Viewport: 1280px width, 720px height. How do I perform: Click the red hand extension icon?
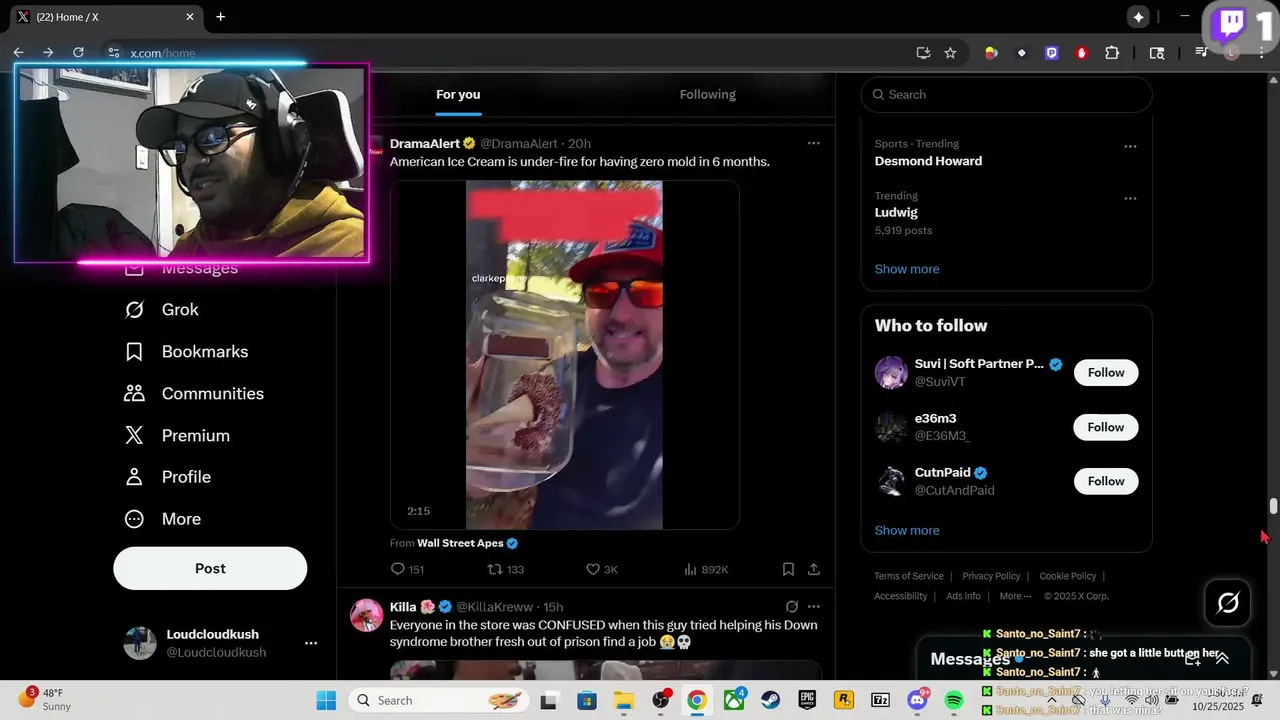(1082, 53)
